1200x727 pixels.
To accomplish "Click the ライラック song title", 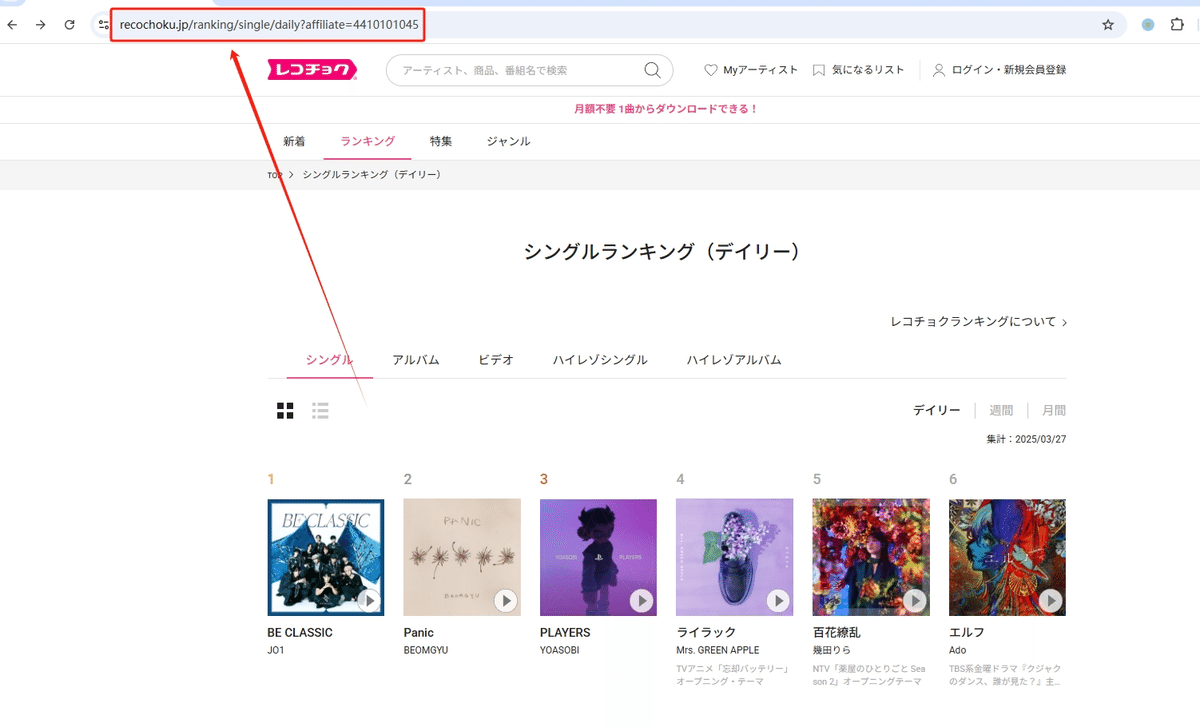I will click(706, 632).
